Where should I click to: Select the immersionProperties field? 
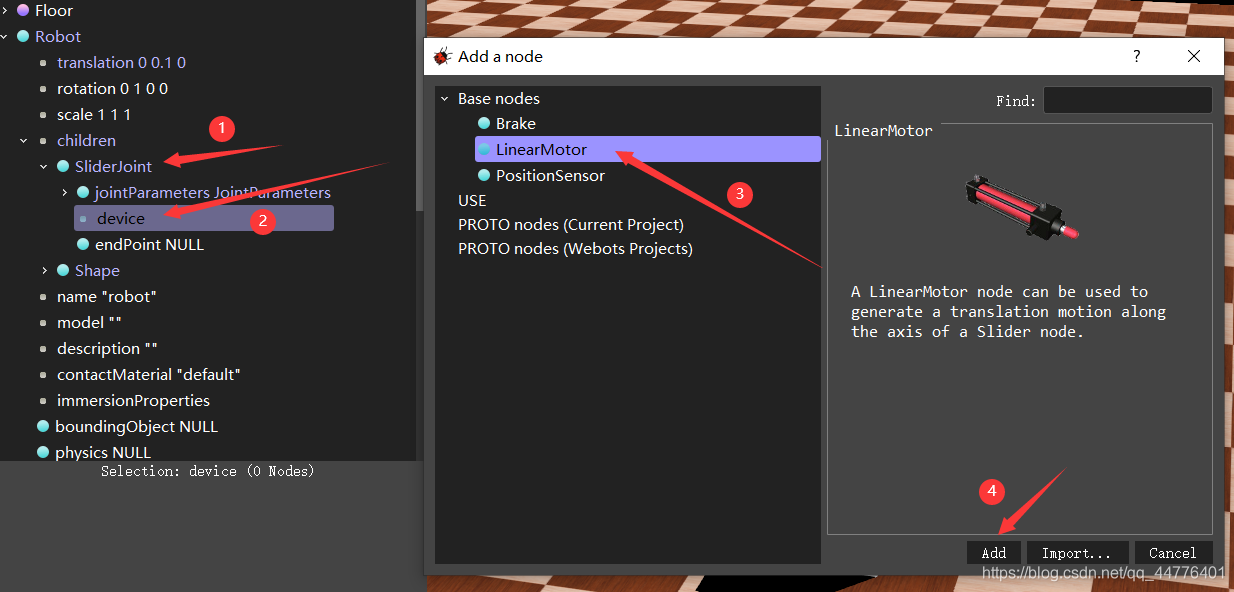pos(133,400)
